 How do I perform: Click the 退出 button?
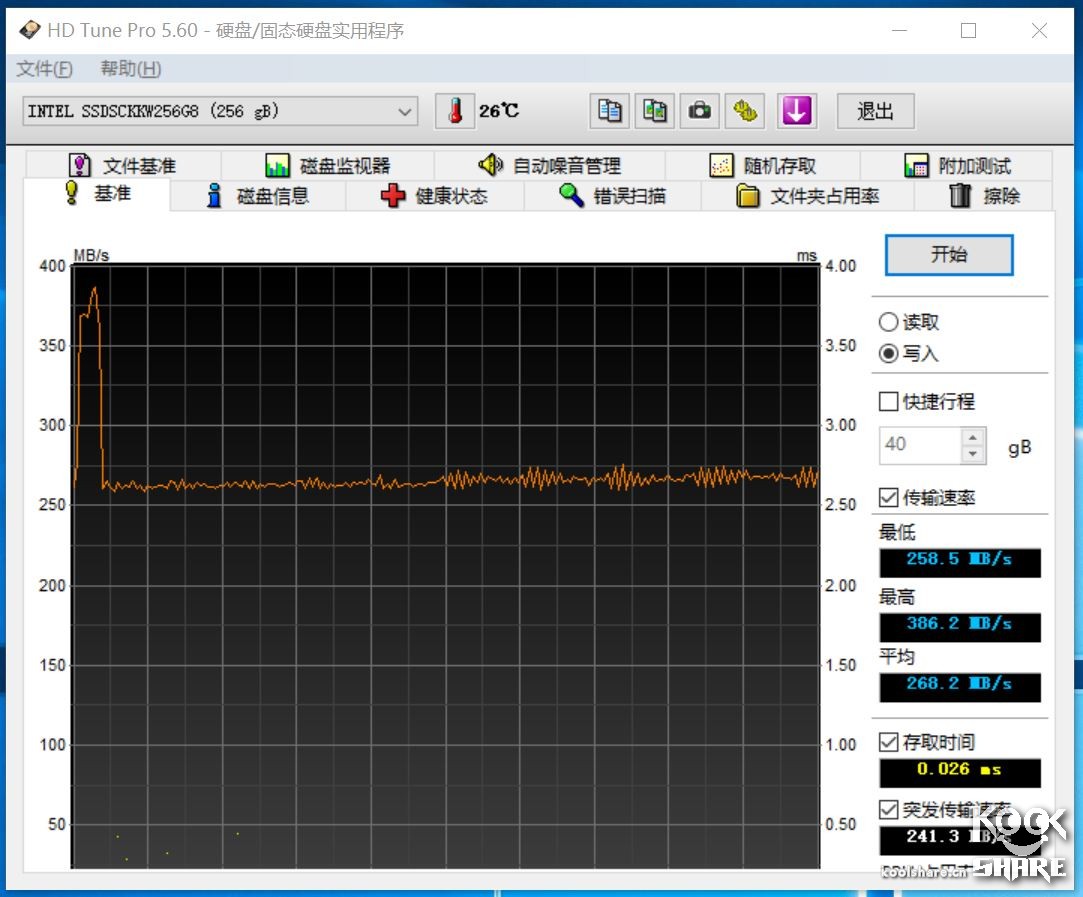tap(875, 111)
